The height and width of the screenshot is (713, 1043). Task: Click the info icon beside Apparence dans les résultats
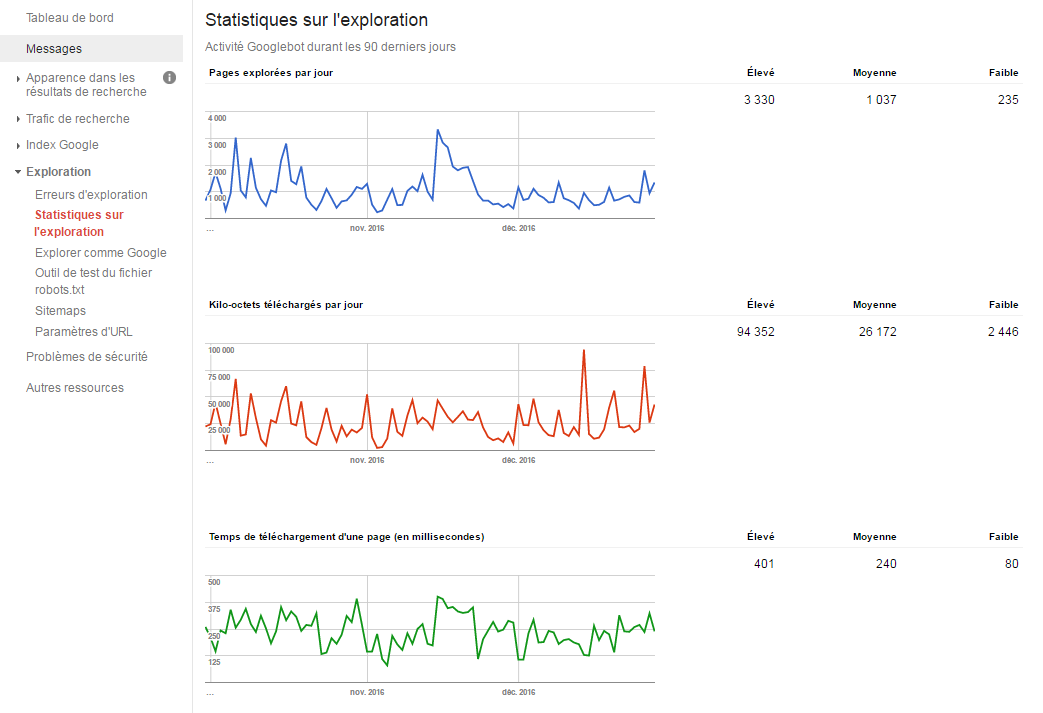point(170,78)
